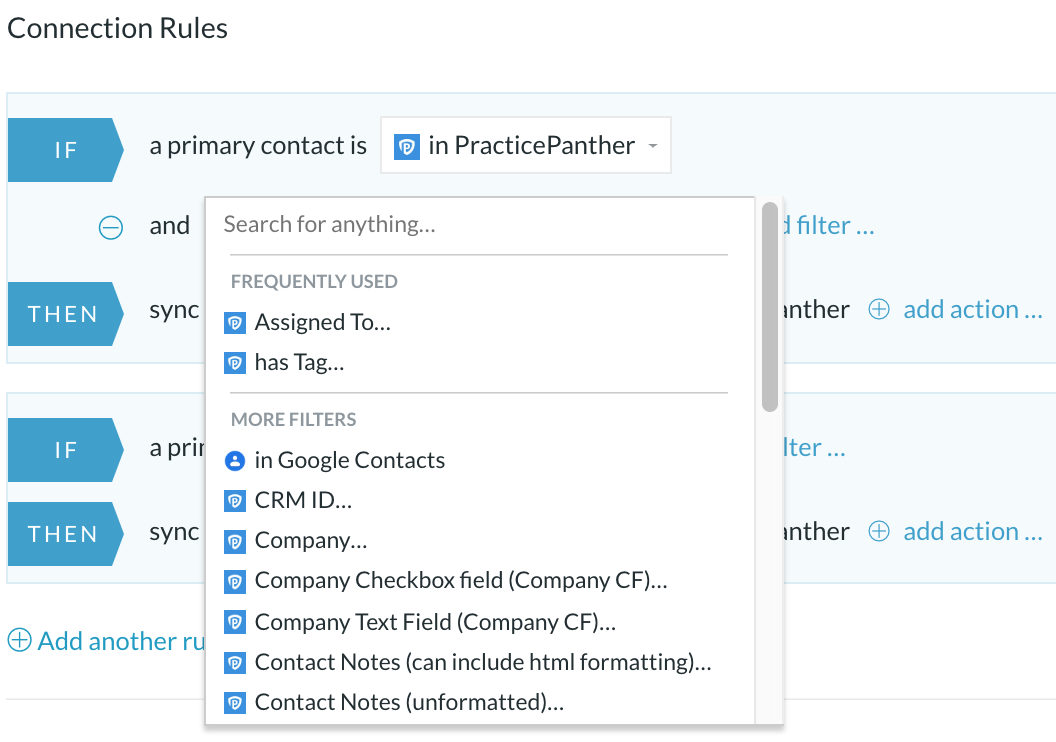Click the Google Contacts person icon
The image size is (1056, 742).
234,461
